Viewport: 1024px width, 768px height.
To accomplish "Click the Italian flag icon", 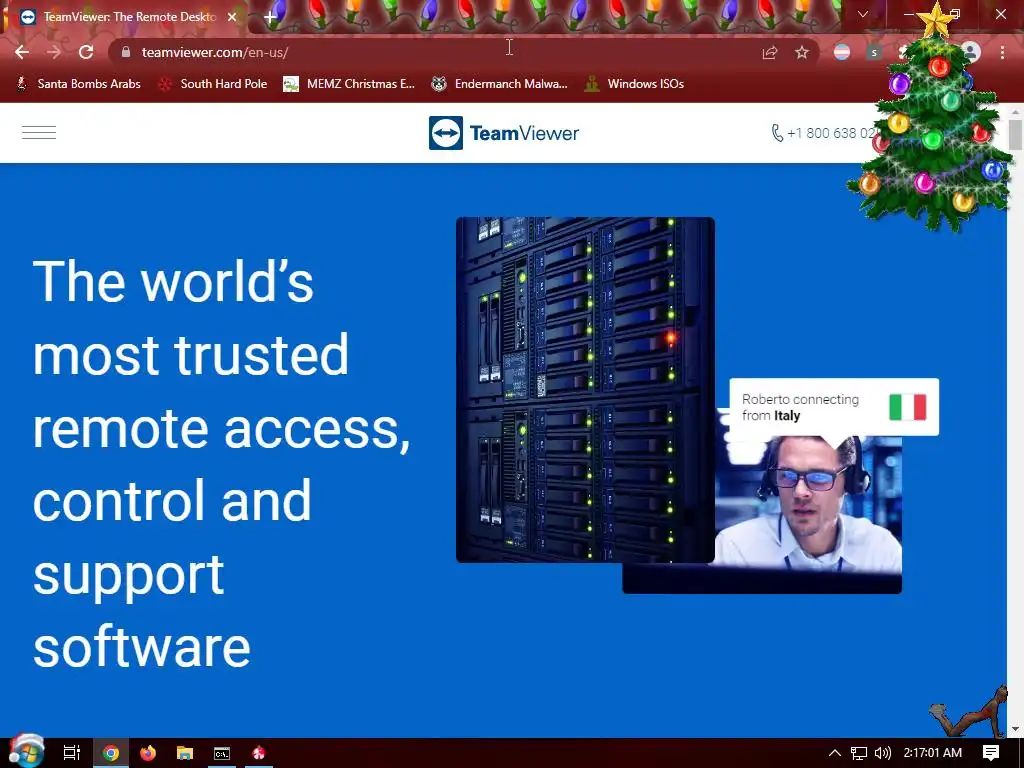I will tap(908, 407).
